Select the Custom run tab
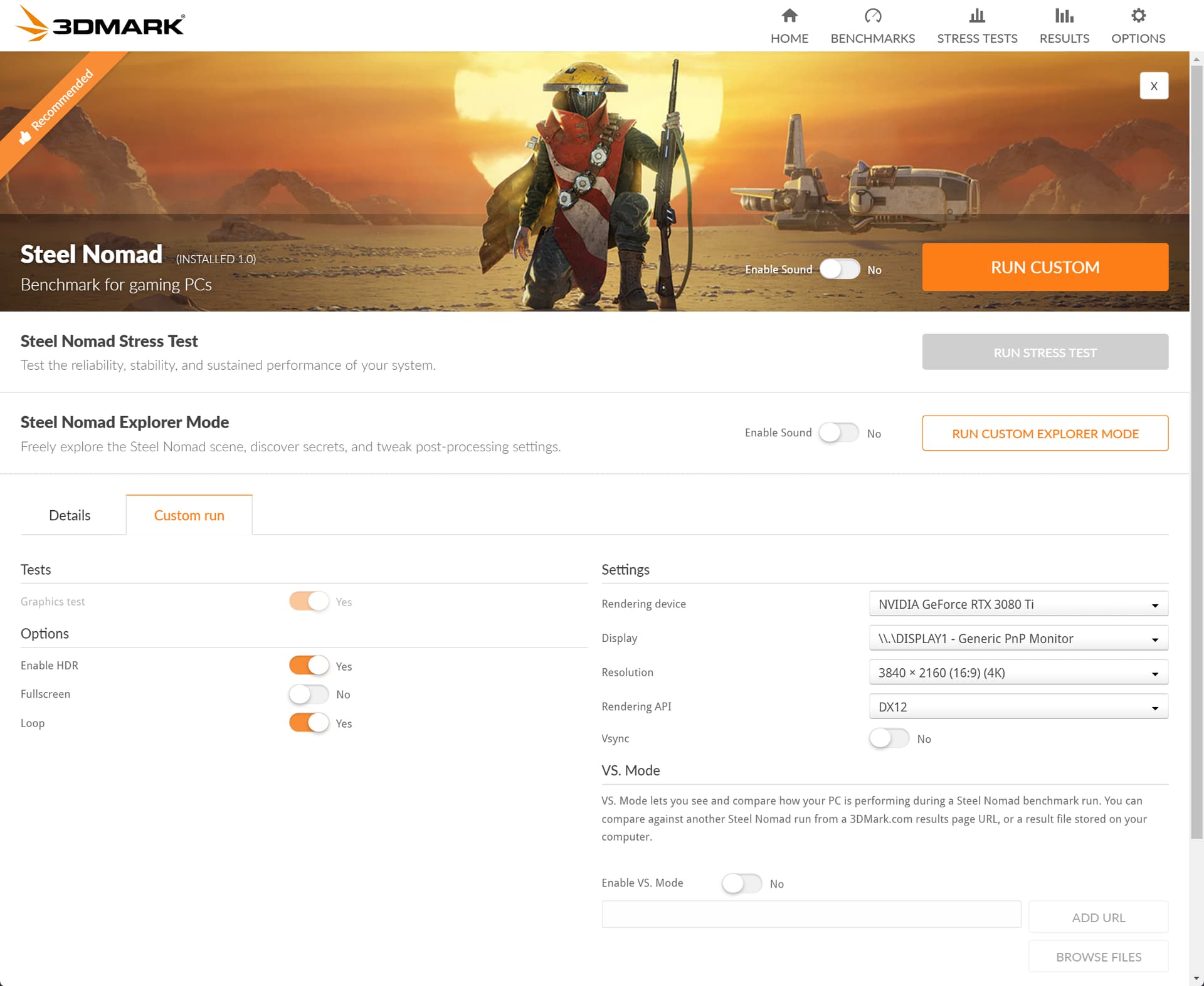Image resolution: width=1204 pixels, height=986 pixels. [189, 515]
